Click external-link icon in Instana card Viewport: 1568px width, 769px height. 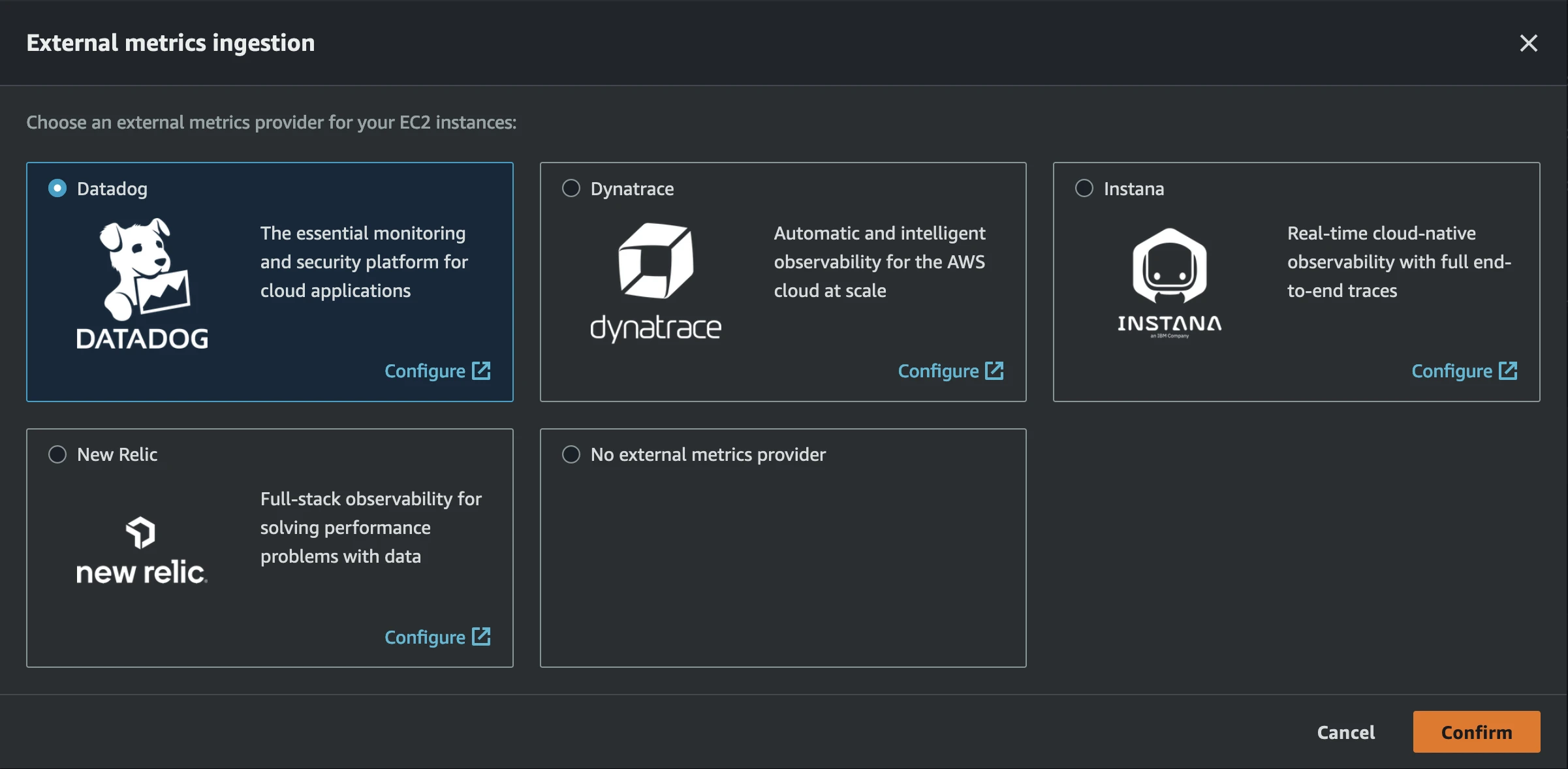click(1509, 371)
